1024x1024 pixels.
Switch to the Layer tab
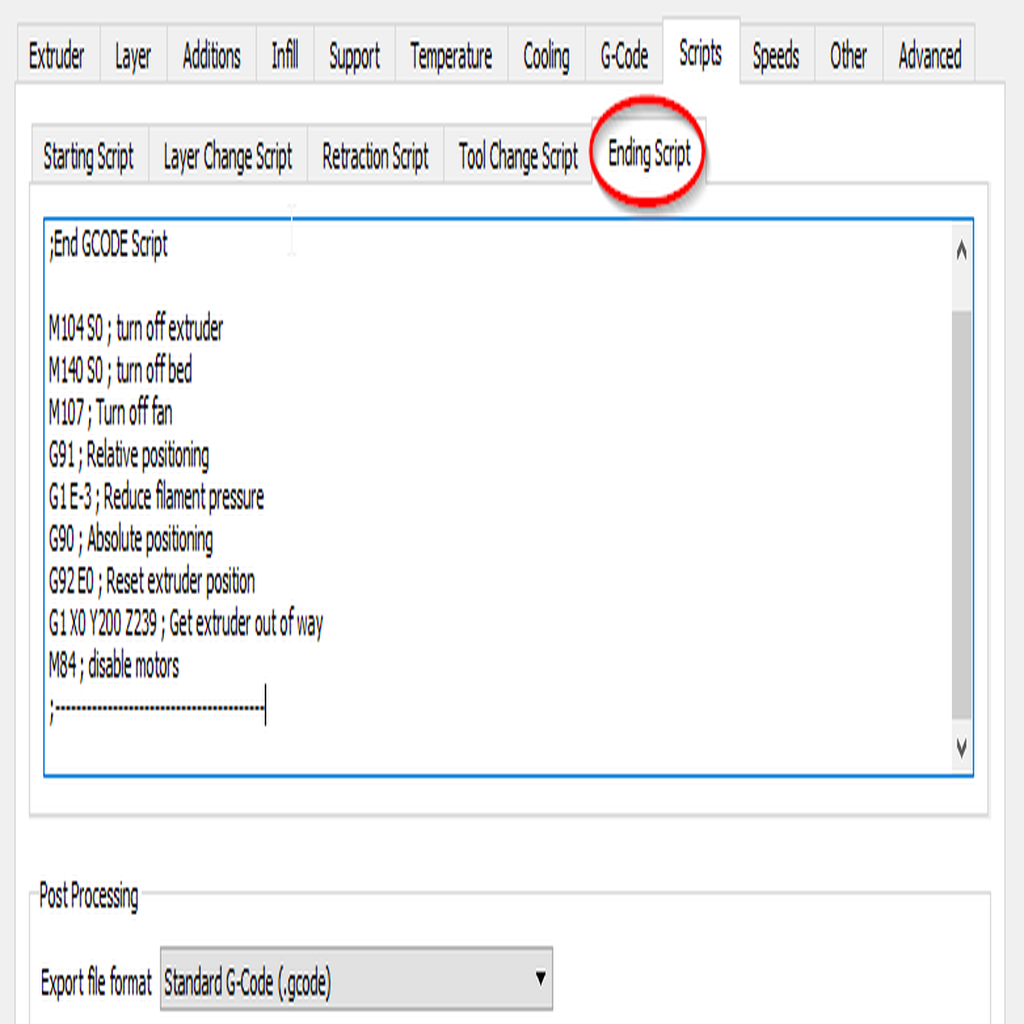(133, 55)
